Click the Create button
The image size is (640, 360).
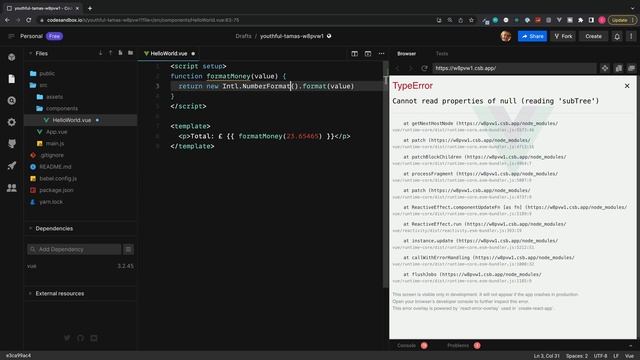coord(593,36)
